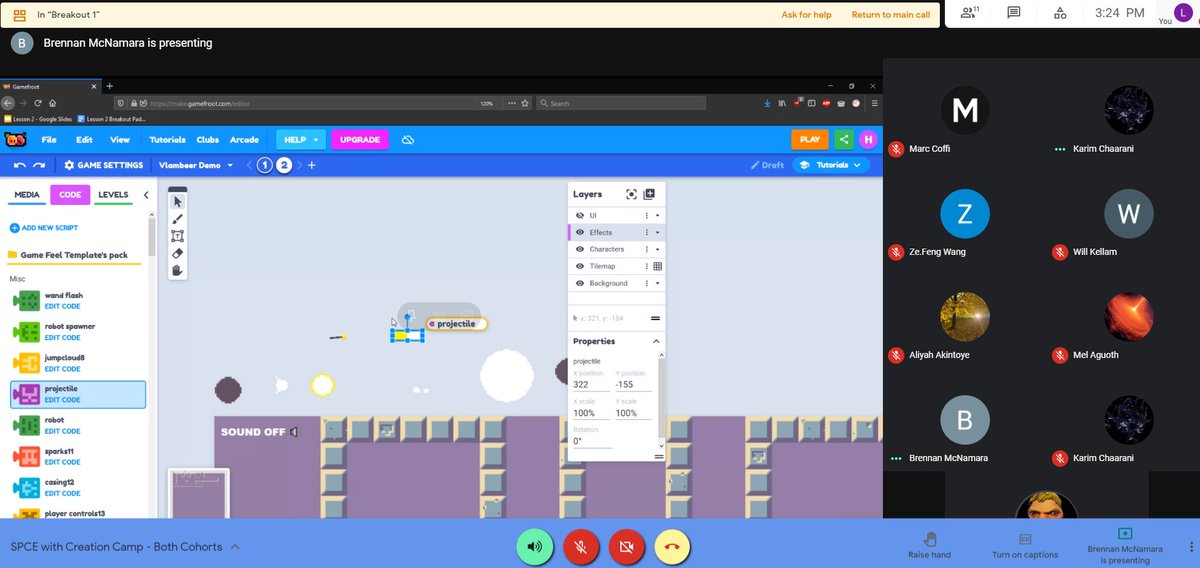Click Ask for help link
This screenshot has width=1200, height=568.
[806, 15]
